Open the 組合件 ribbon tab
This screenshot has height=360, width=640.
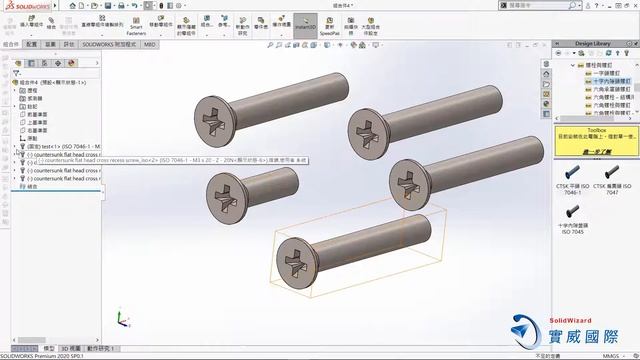tap(11, 44)
